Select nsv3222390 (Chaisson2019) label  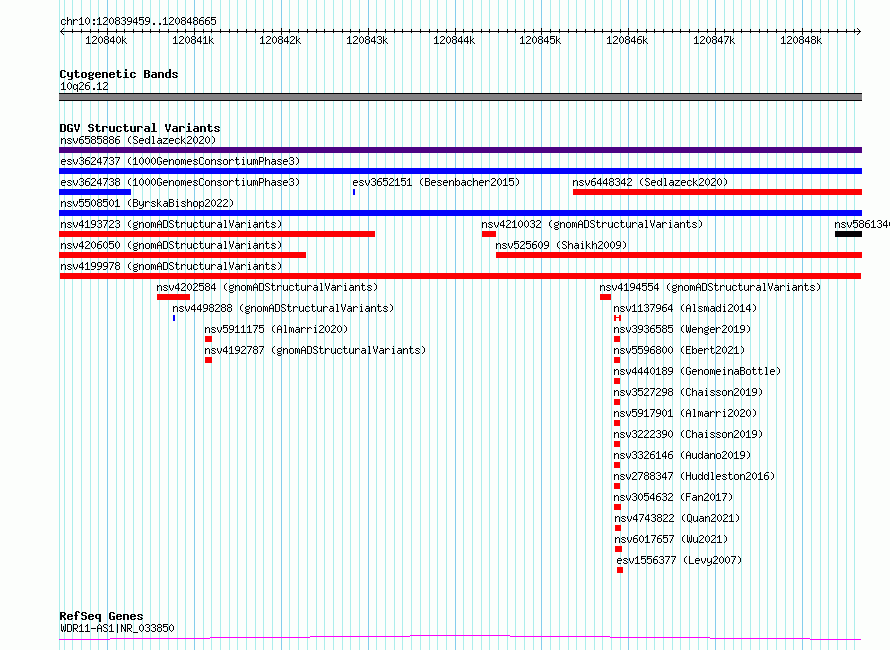pyautogui.click(x=688, y=434)
